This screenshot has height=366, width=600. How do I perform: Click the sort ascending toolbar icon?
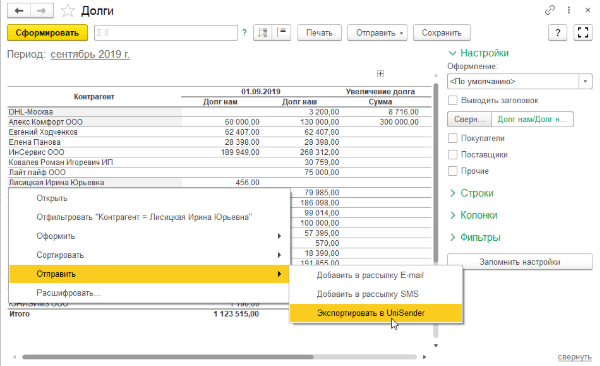pyautogui.click(x=262, y=33)
